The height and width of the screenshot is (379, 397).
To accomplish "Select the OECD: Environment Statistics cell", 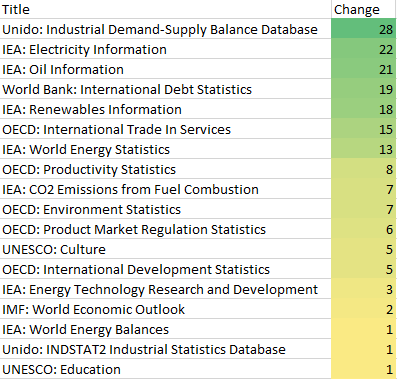I will click(165, 209).
